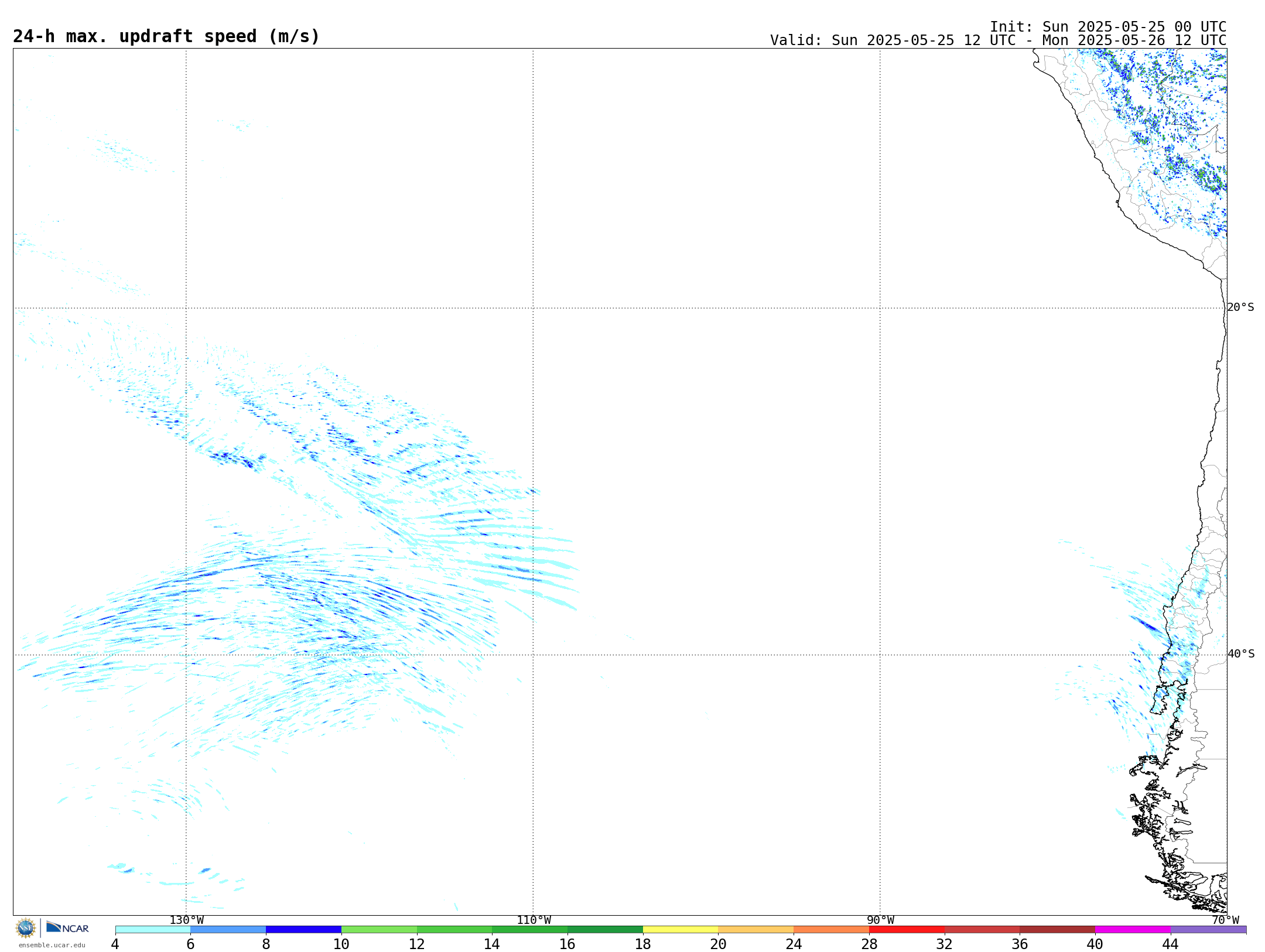Image resolution: width=1265 pixels, height=952 pixels.
Task: Click the plot title '24-h max. updraft speed (m/s)'
Action: [166, 36]
